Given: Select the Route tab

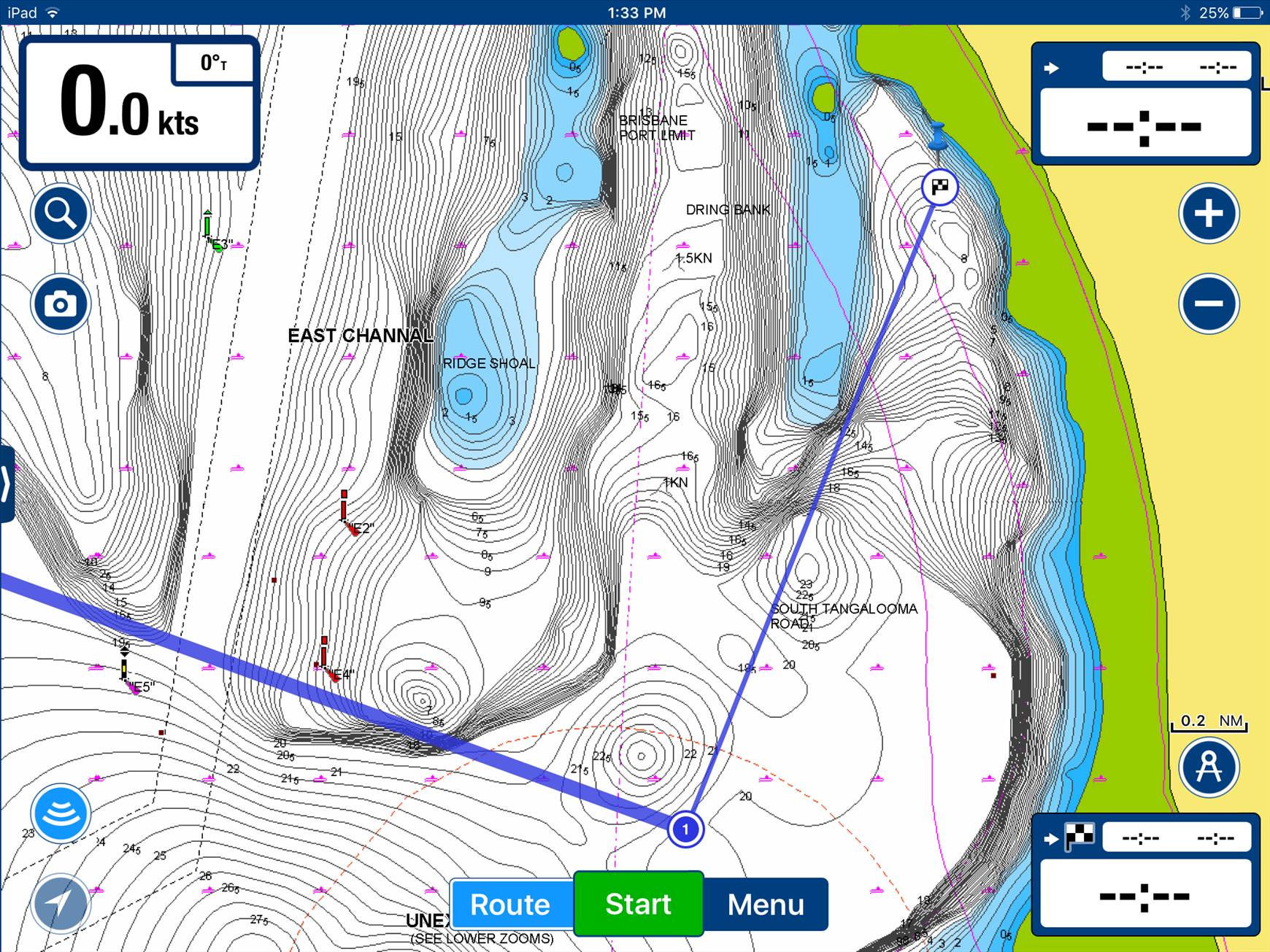Looking at the screenshot, I should click(x=511, y=905).
